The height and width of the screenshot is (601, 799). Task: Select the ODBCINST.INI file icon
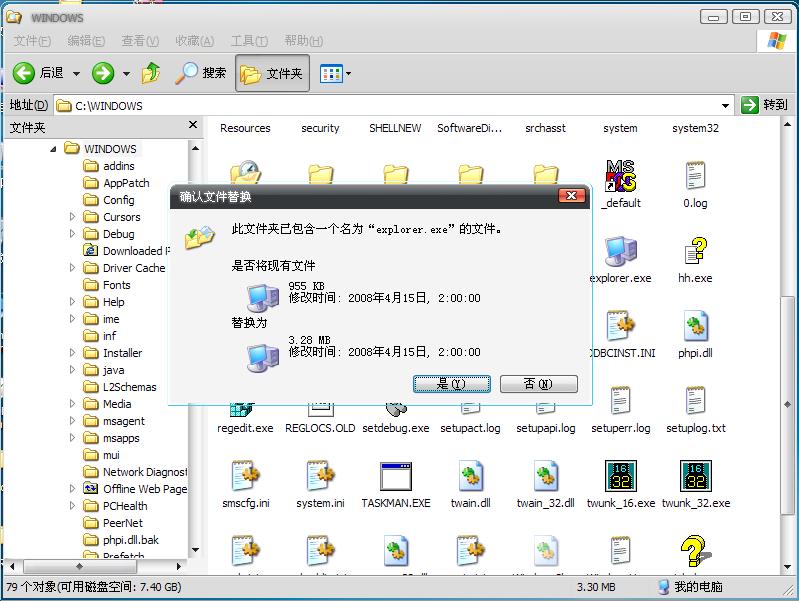pyautogui.click(x=620, y=326)
